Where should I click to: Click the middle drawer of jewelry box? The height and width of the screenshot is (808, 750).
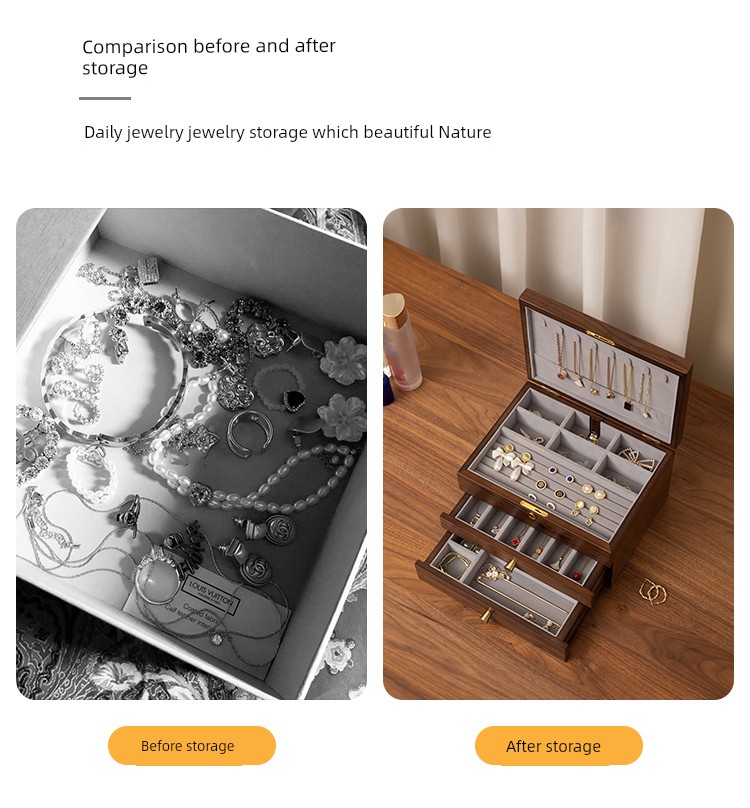pyautogui.click(x=526, y=538)
